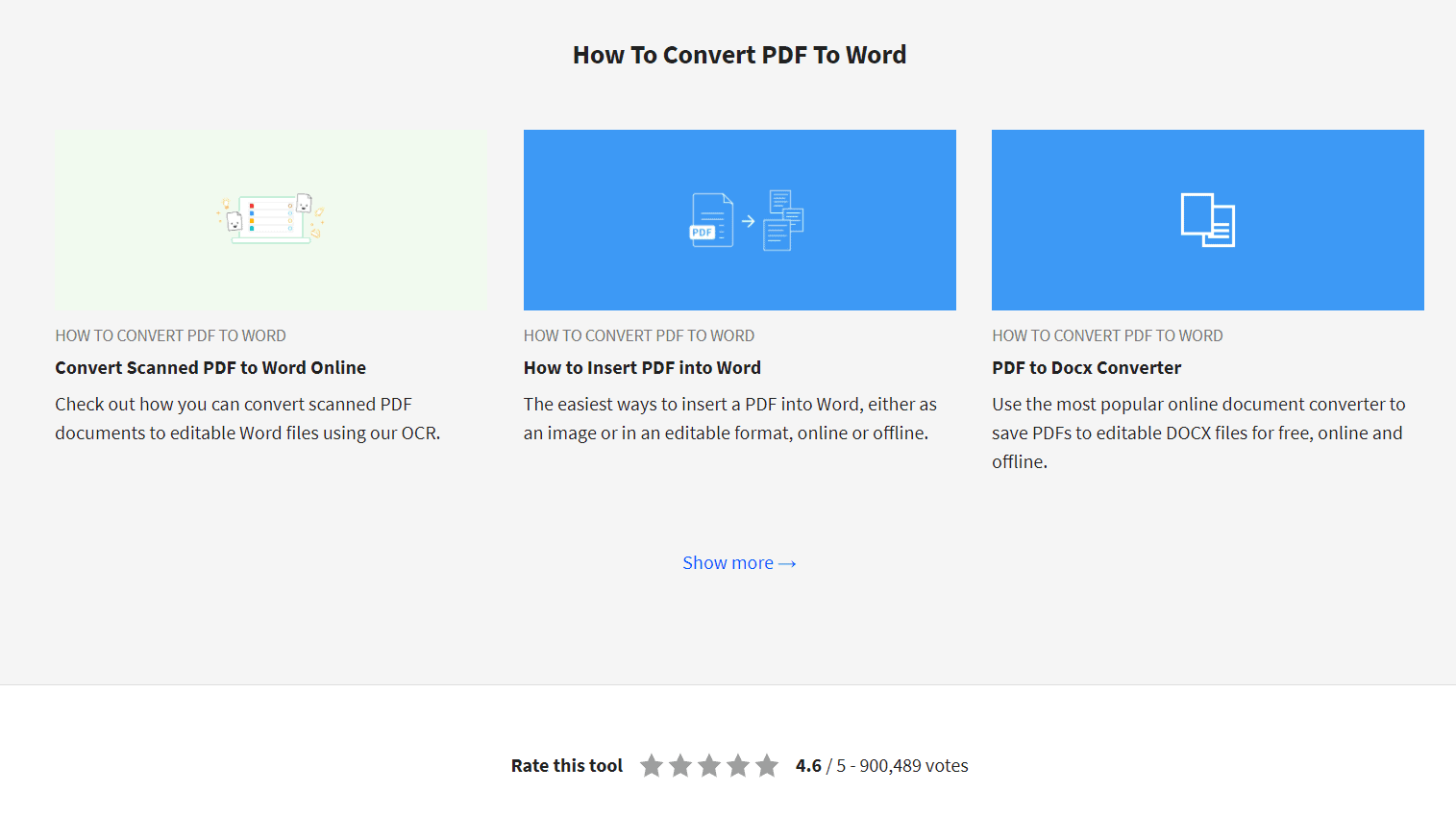This screenshot has width=1456, height=817.
Task: Click the PDF-to-documents conversion icon
Action: (x=747, y=220)
